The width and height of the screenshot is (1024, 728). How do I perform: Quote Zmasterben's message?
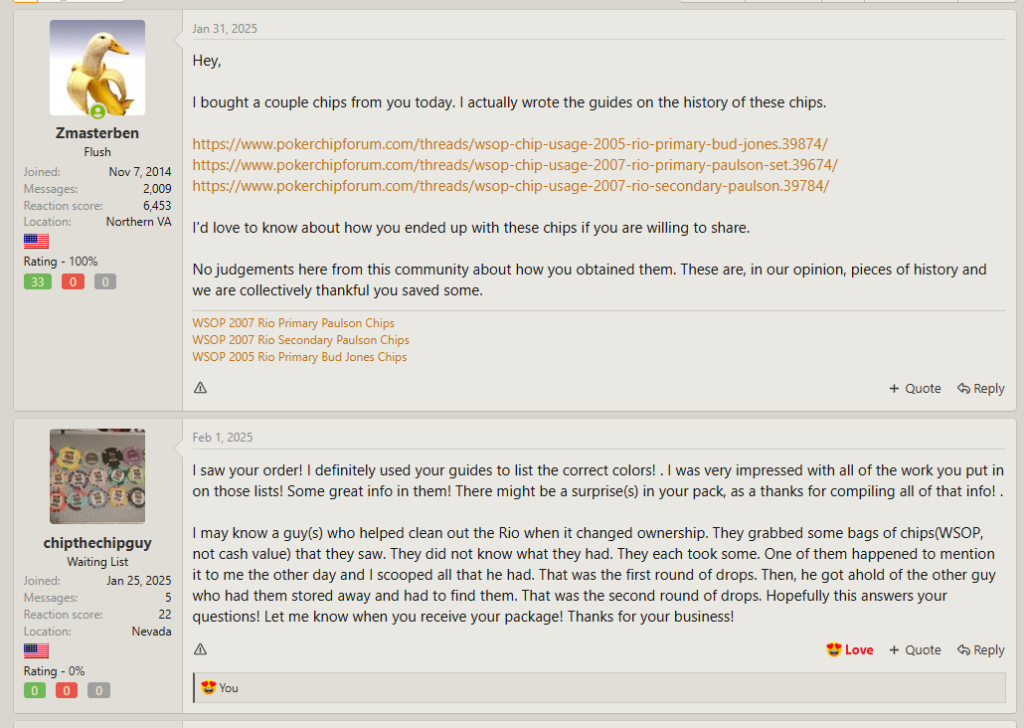click(915, 388)
